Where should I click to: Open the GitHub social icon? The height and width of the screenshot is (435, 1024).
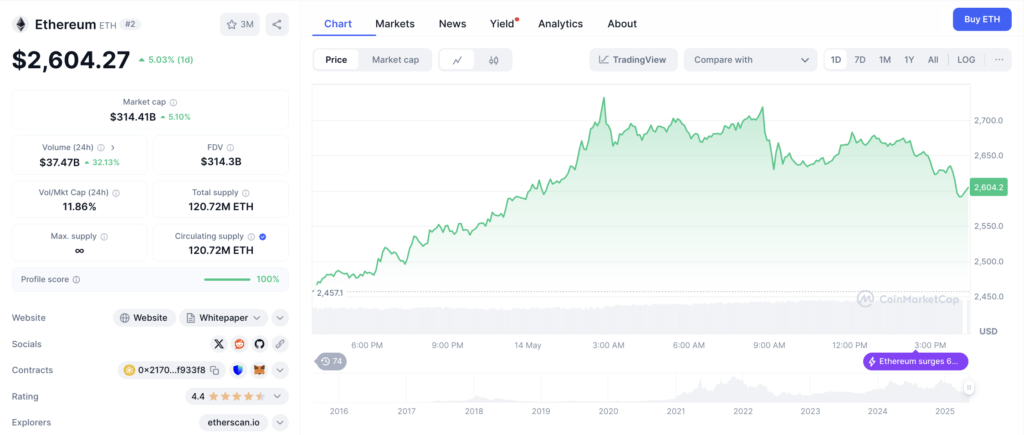pos(259,344)
